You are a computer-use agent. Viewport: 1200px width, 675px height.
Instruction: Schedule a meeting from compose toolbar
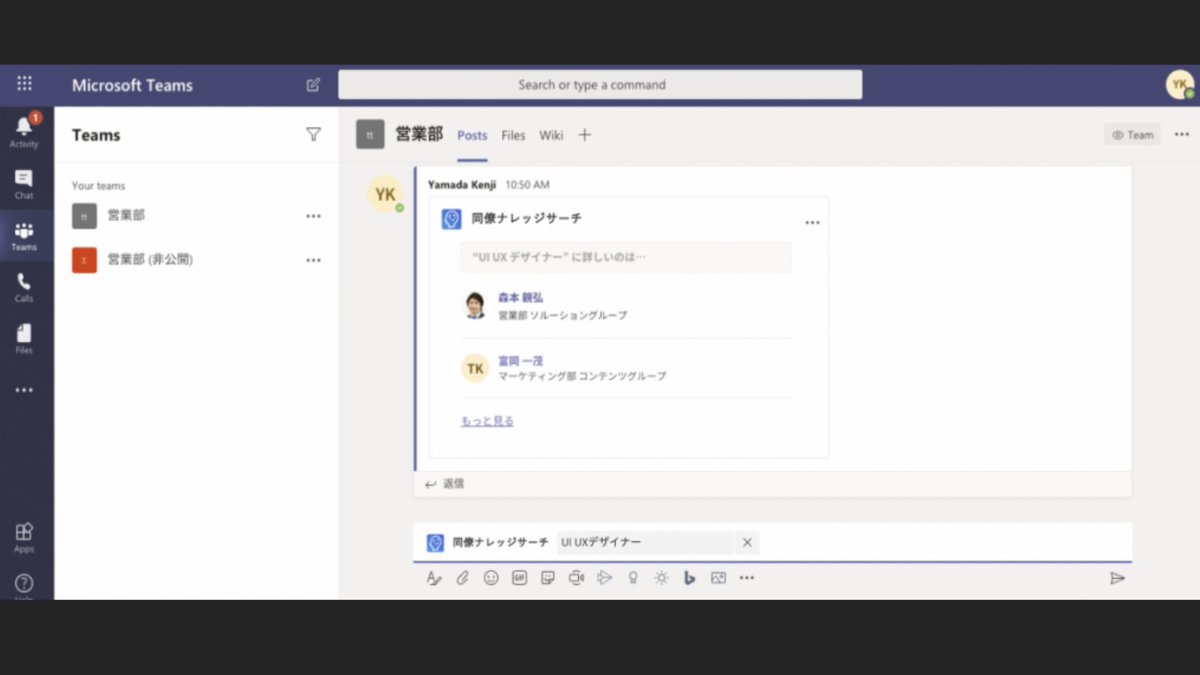coord(576,578)
